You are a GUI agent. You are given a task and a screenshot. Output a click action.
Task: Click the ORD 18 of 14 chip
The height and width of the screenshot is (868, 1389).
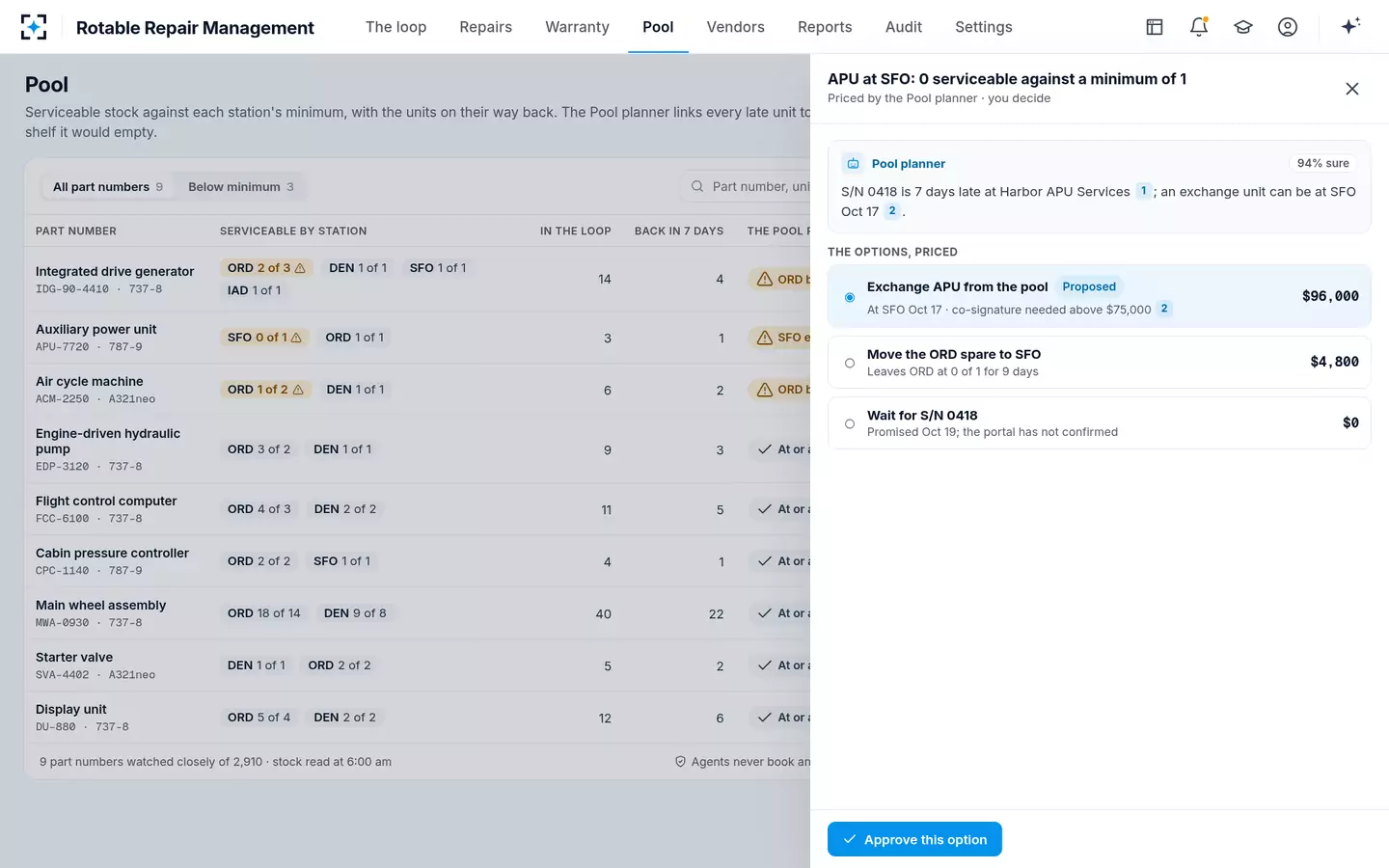tap(264, 613)
